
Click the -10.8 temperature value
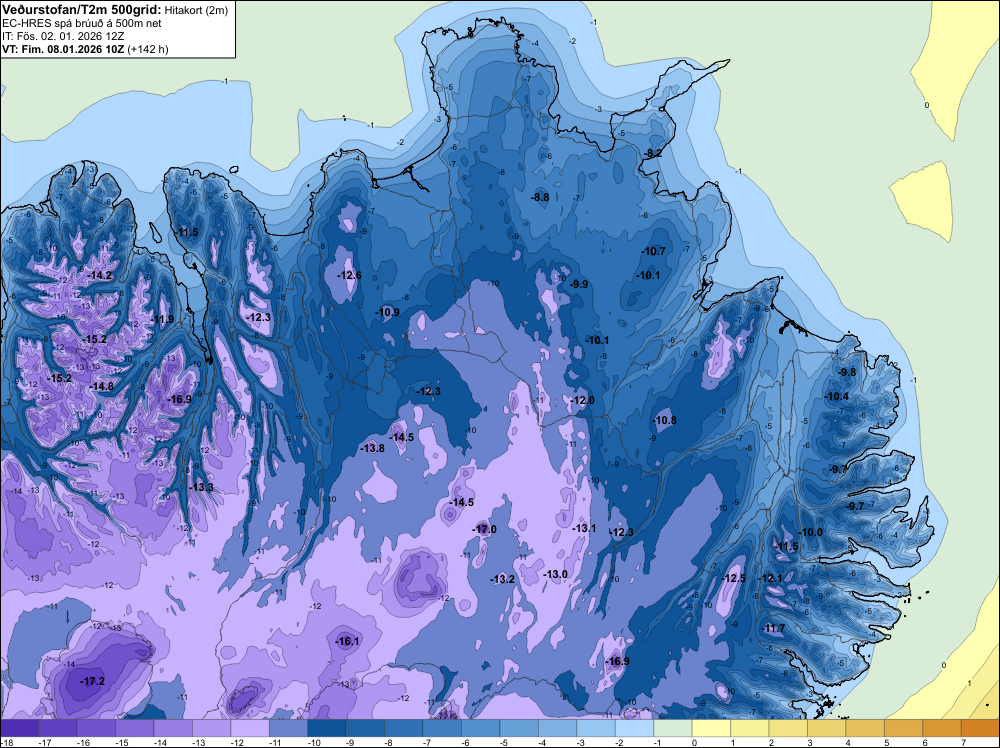coord(665,420)
